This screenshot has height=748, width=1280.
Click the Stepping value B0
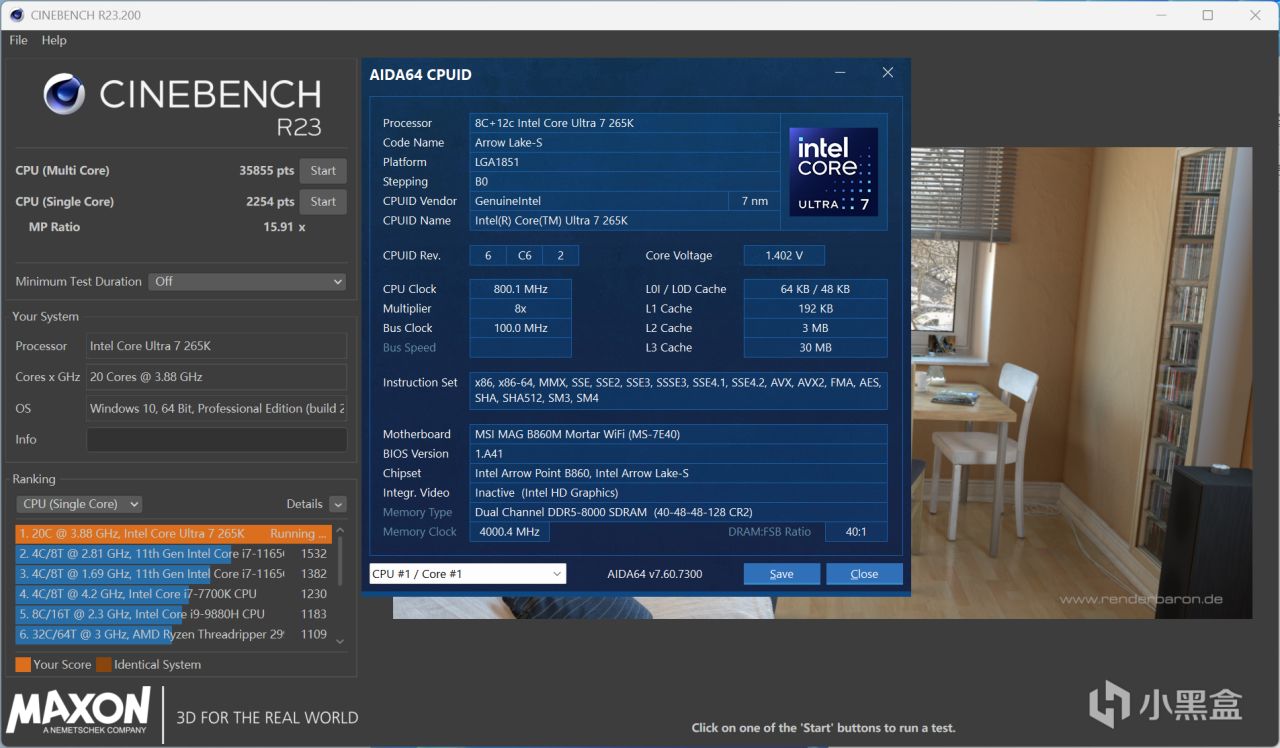(x=625, y=182)
